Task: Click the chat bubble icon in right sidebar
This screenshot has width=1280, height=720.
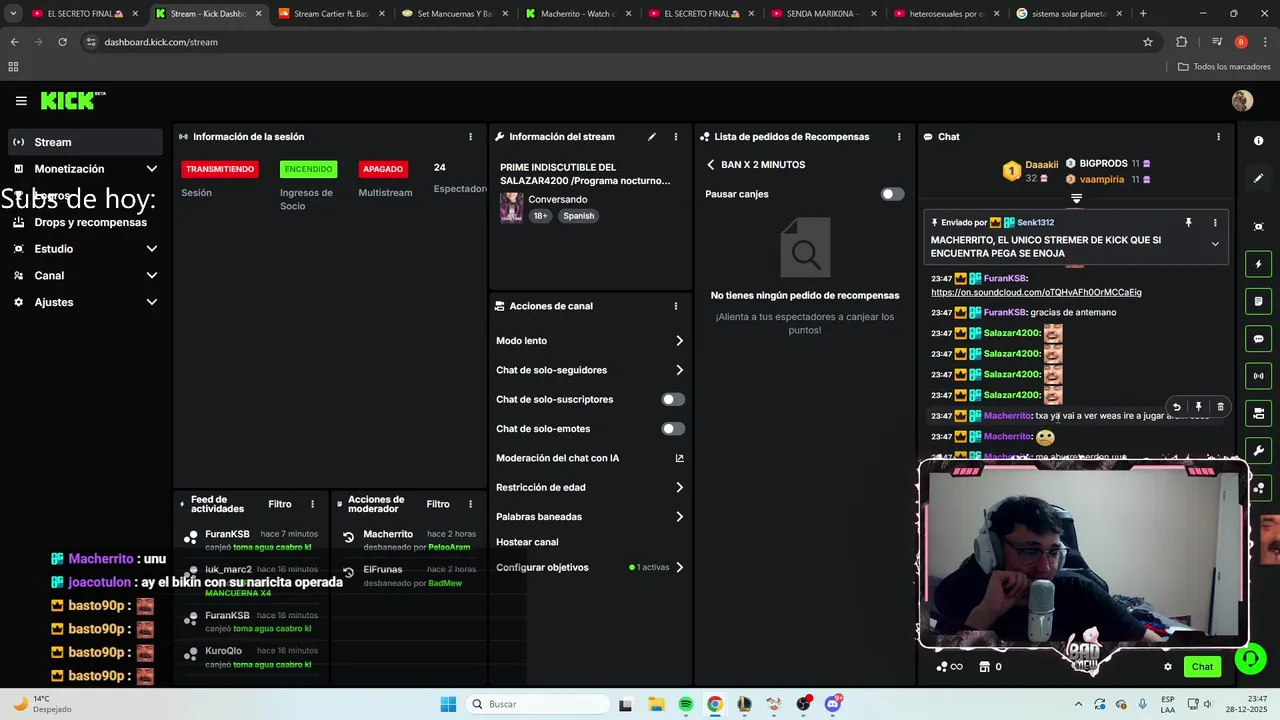Action: click(1258, 339)
